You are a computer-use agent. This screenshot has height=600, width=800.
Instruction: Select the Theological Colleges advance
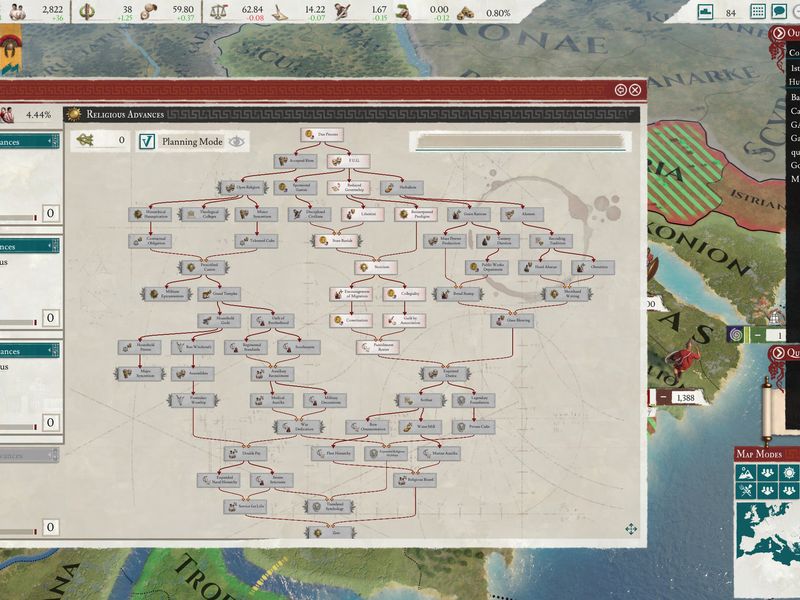click(203, 214)
